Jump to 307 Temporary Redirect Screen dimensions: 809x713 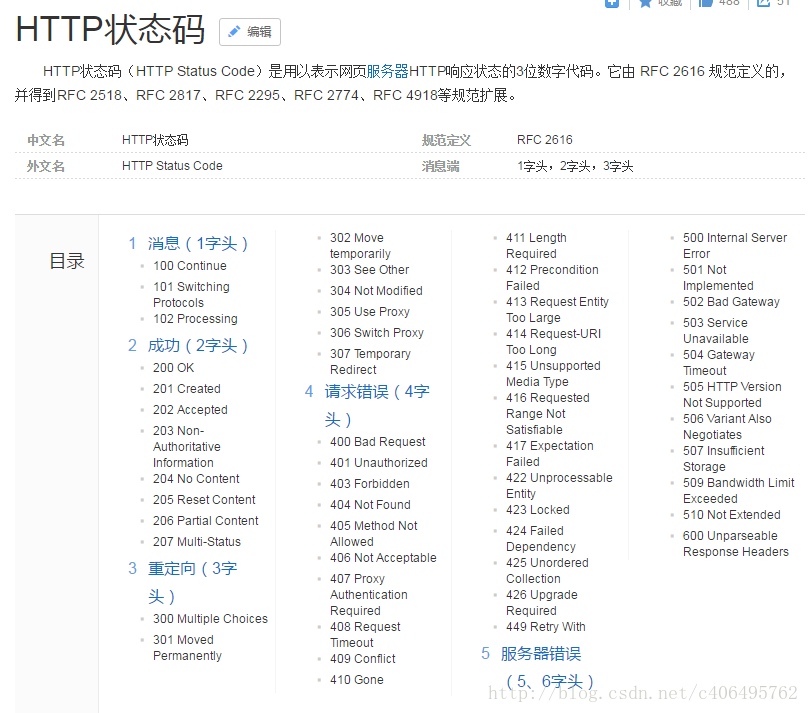point(370,362)
